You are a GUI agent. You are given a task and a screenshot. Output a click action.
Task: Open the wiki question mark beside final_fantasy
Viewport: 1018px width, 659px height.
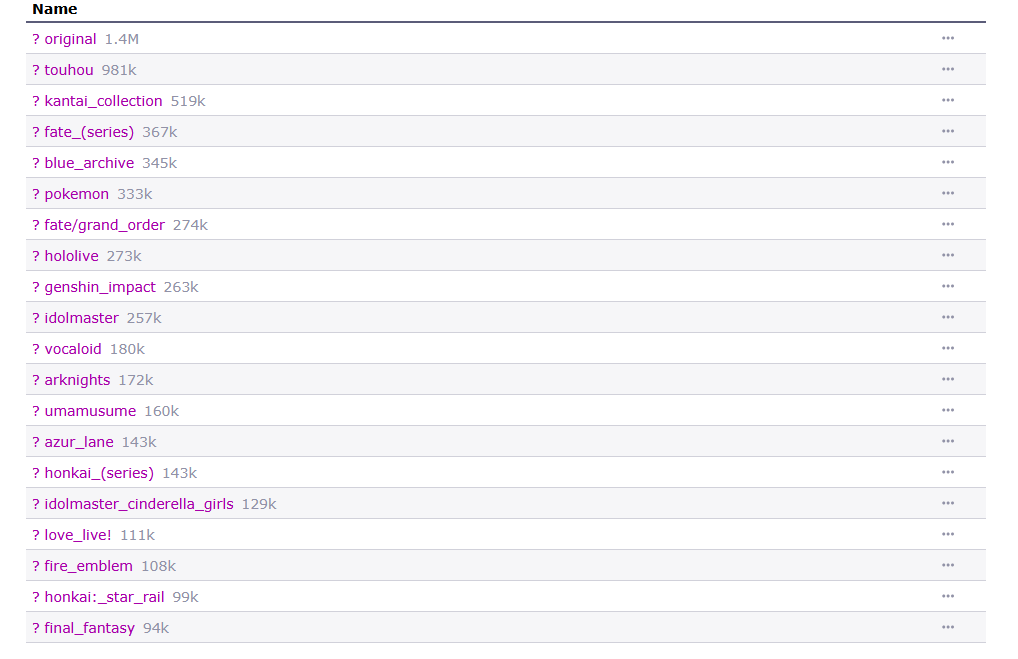click(36, 628)
